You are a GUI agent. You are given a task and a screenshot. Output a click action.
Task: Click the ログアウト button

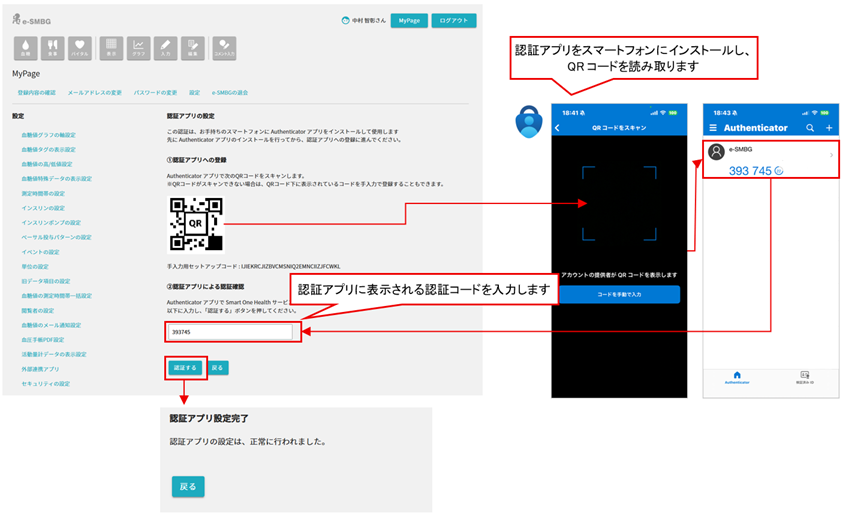454,20
